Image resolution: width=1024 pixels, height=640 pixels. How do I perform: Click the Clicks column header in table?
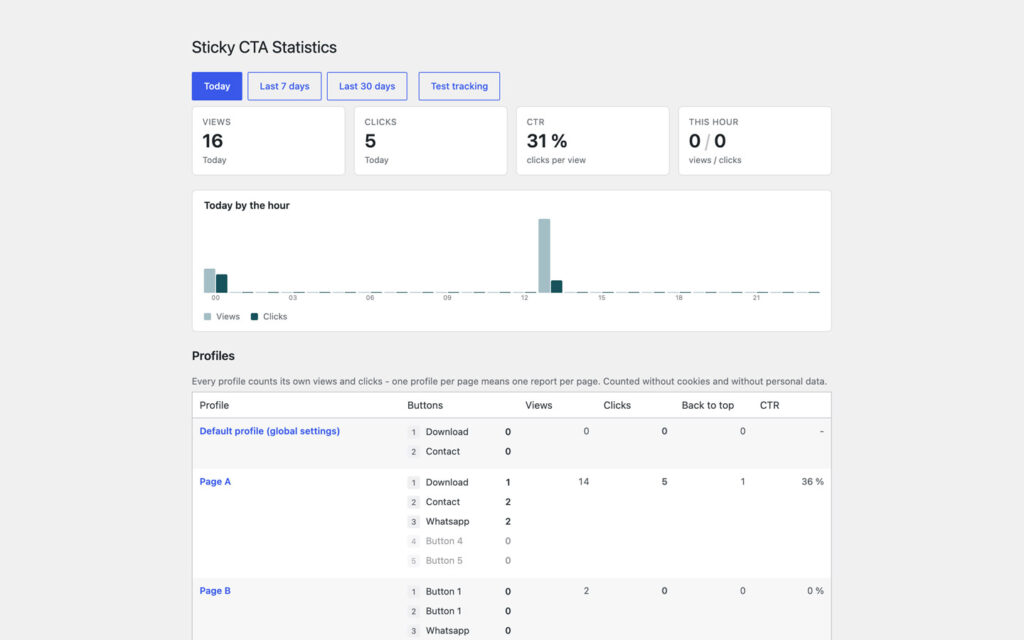[x=617, y=405]
